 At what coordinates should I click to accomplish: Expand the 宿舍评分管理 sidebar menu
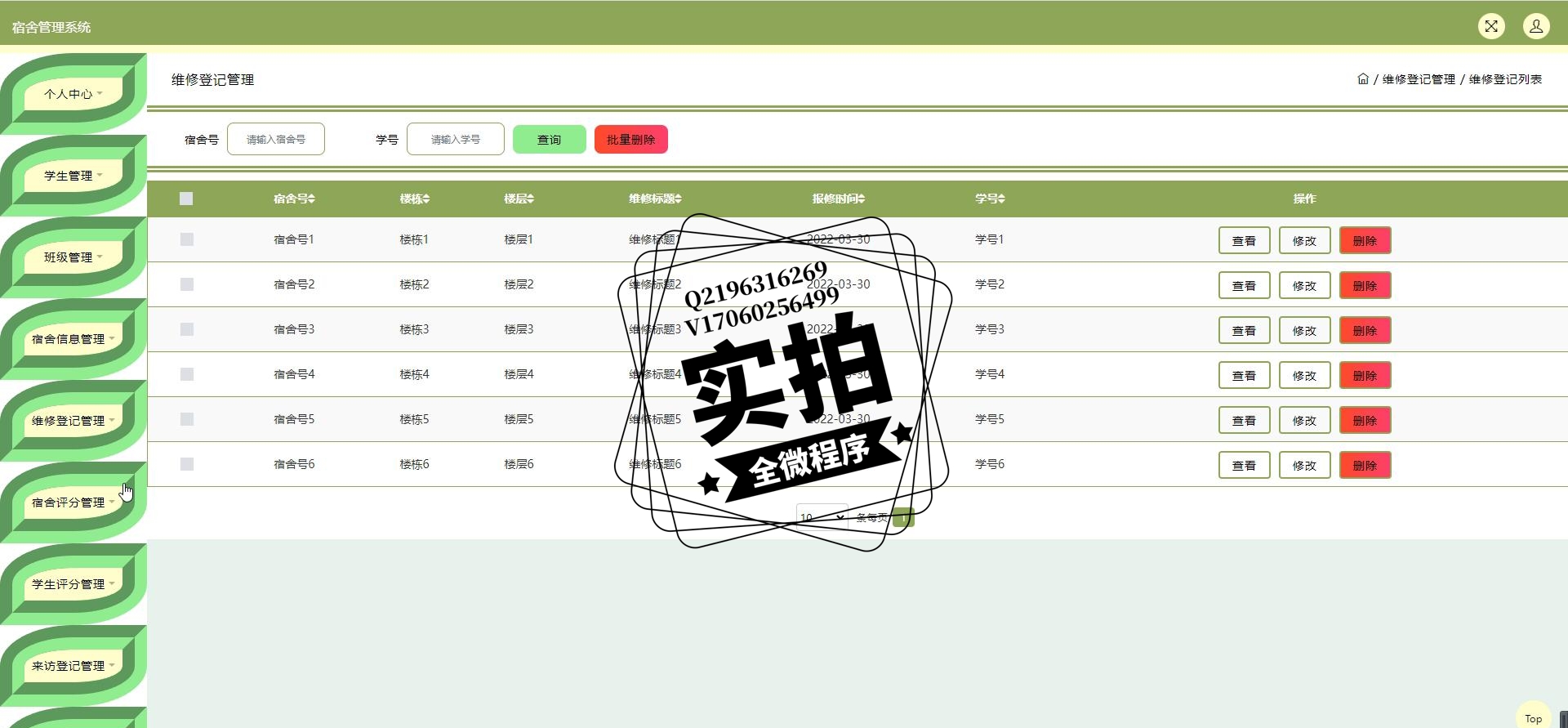click(73, 502)
